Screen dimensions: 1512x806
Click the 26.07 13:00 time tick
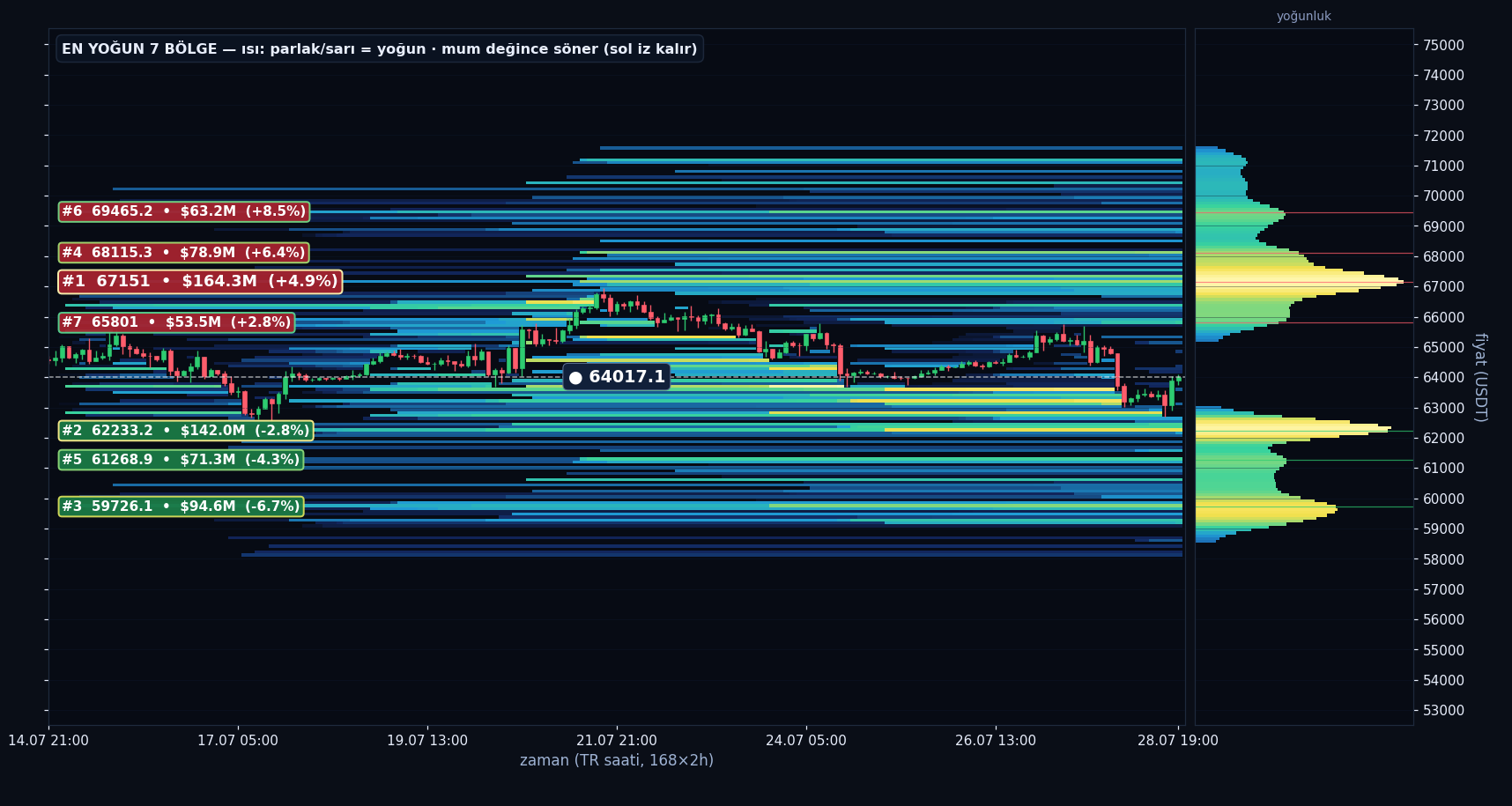pos(996,741)
